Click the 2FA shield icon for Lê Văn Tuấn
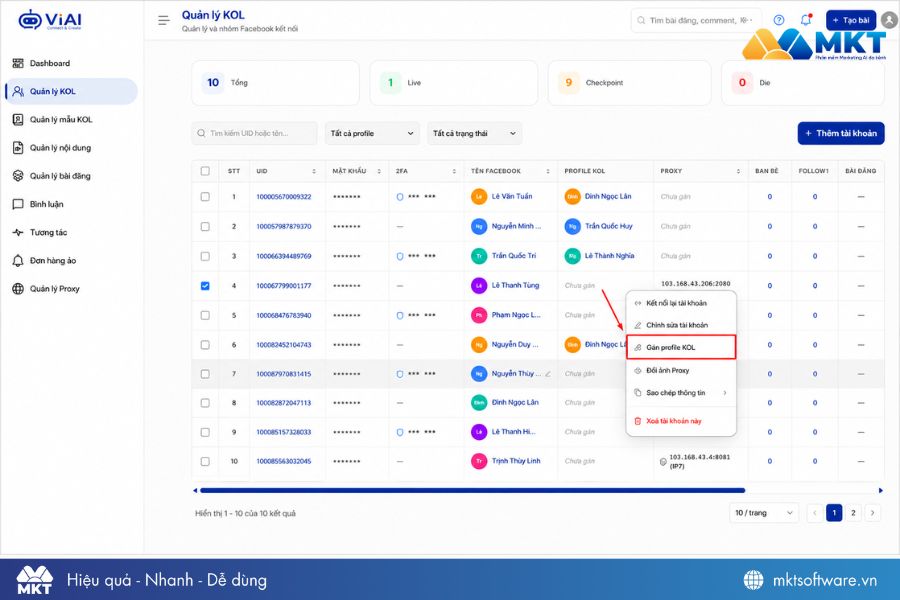The image size is (900, 600). click(399, 197)
